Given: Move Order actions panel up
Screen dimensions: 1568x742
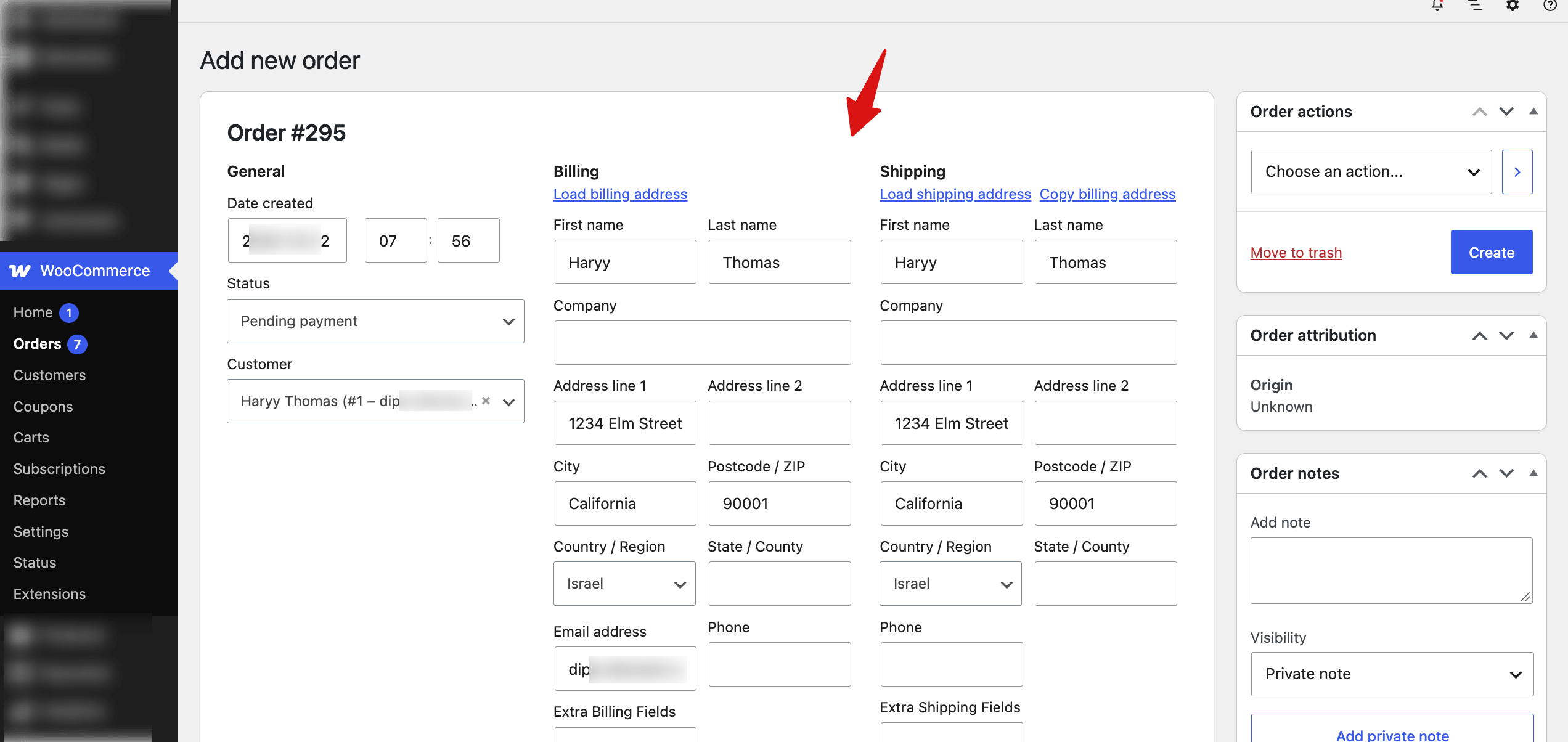Looking at the screenshot, I should click(1479, 112).
